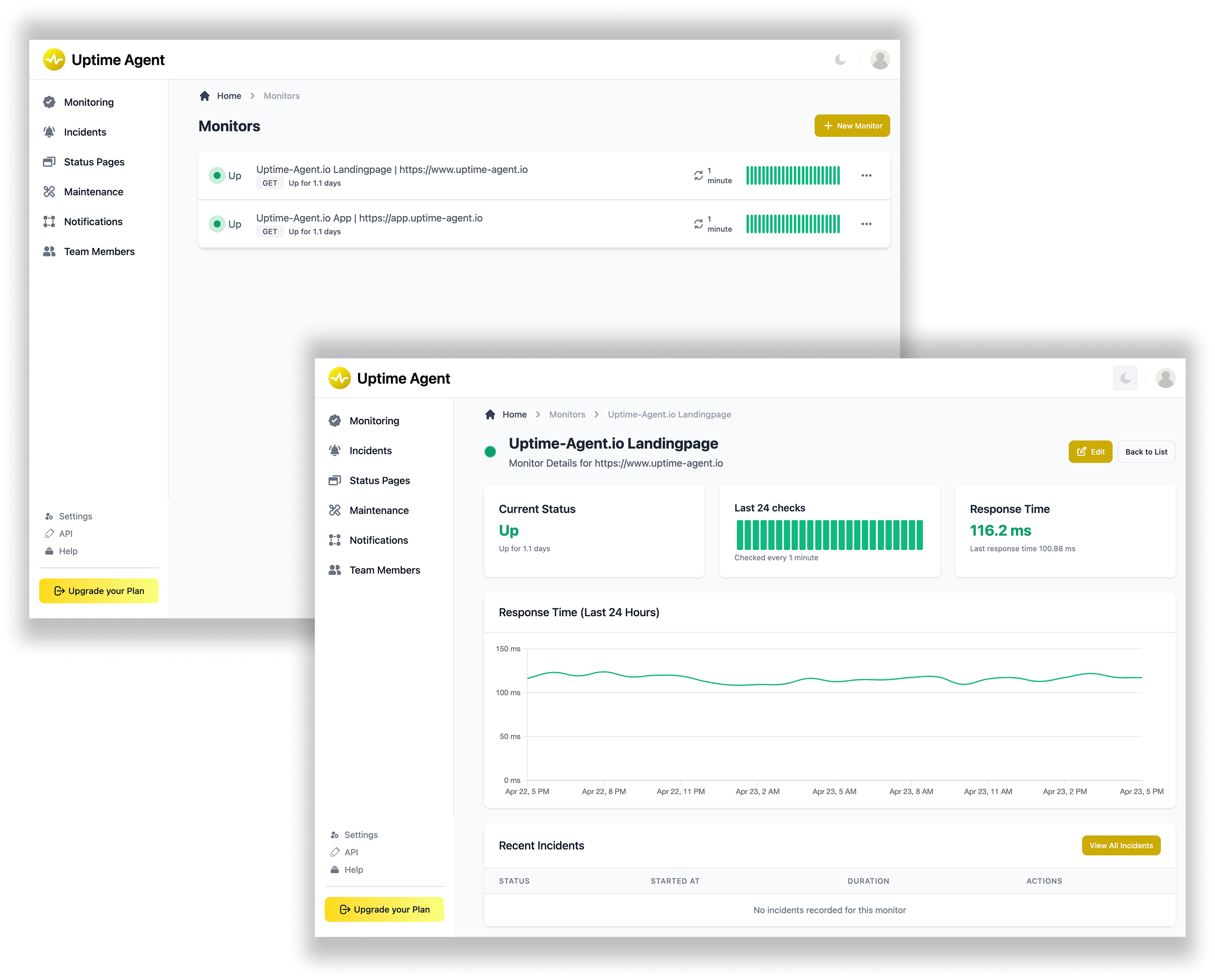
Task: Click Status Pages icon in back window
Action: tap(49, 162)
